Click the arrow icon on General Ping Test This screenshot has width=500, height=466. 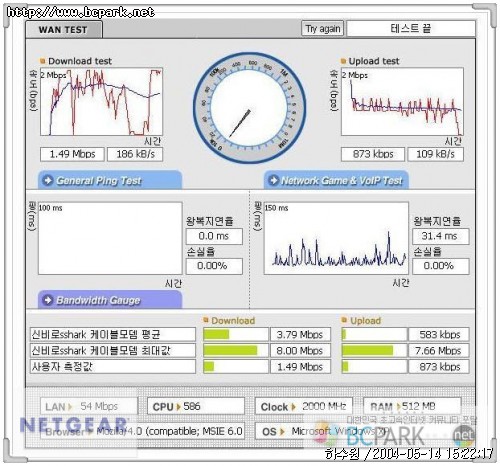coord(48,180)
